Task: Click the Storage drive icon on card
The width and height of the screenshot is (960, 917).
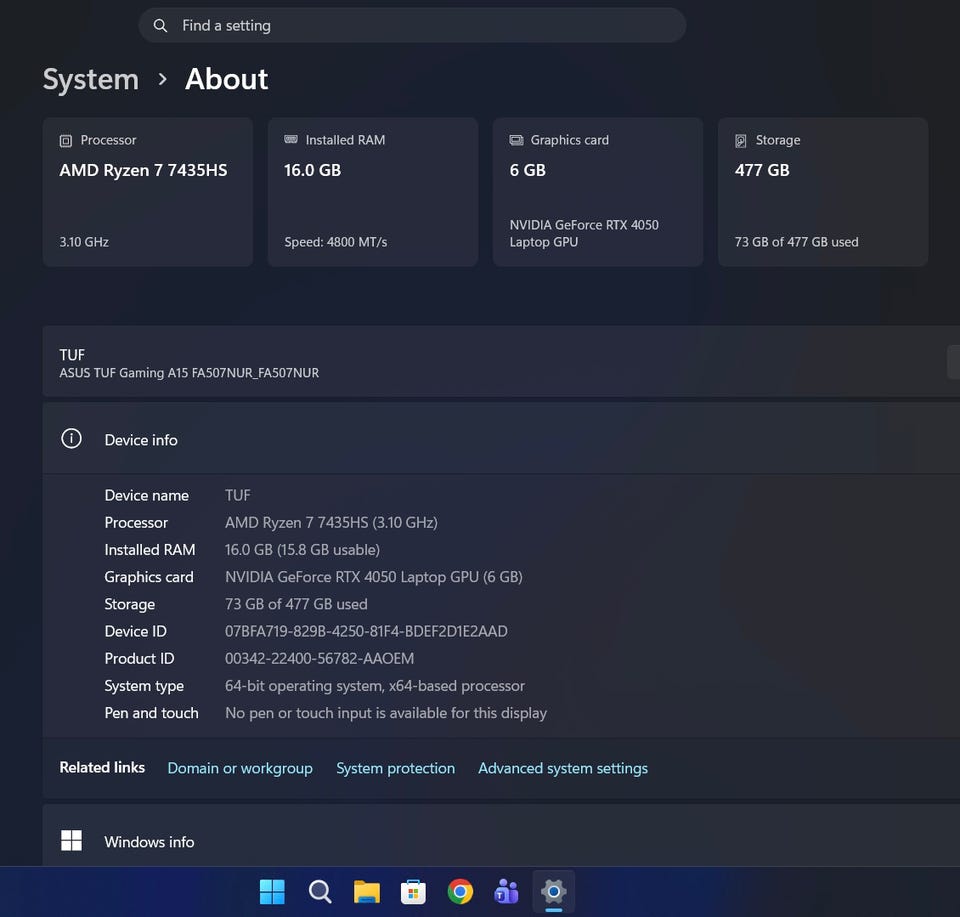Action: click(x=741, y=141)
